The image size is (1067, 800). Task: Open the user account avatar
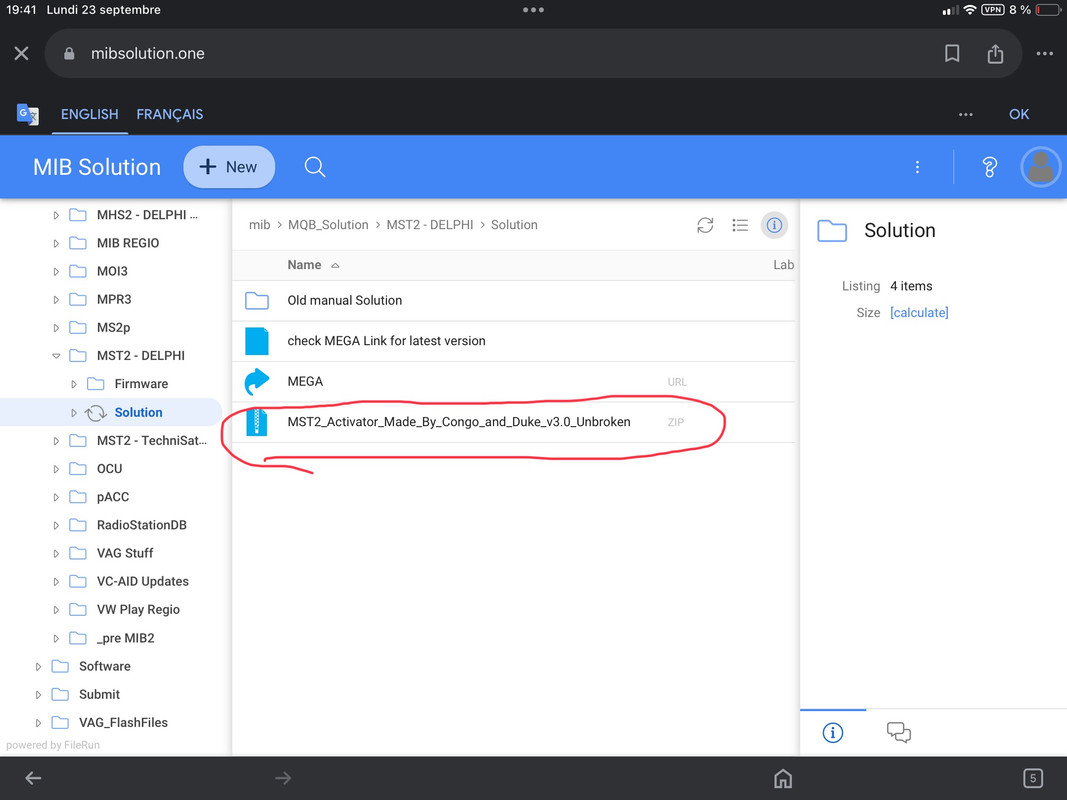tap(1040, 167)
